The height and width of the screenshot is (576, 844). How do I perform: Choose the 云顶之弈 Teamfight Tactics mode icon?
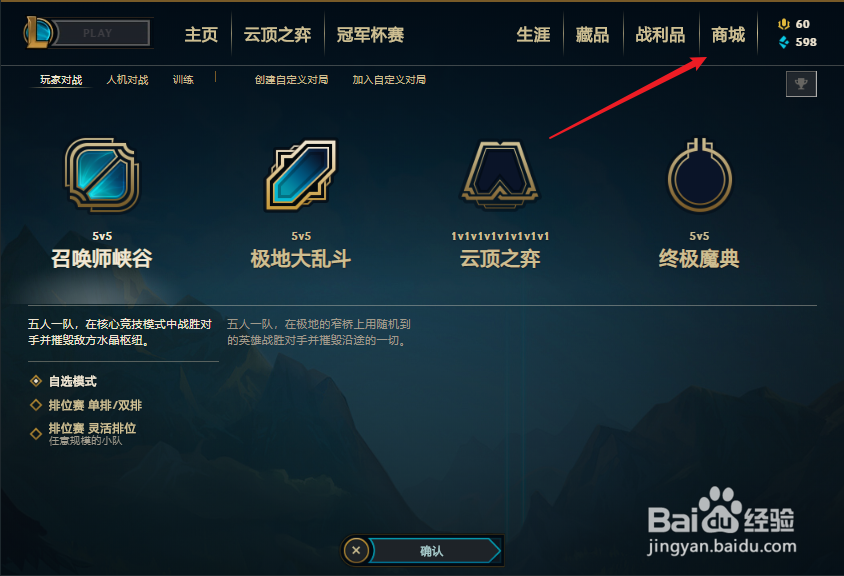(500, 175)
